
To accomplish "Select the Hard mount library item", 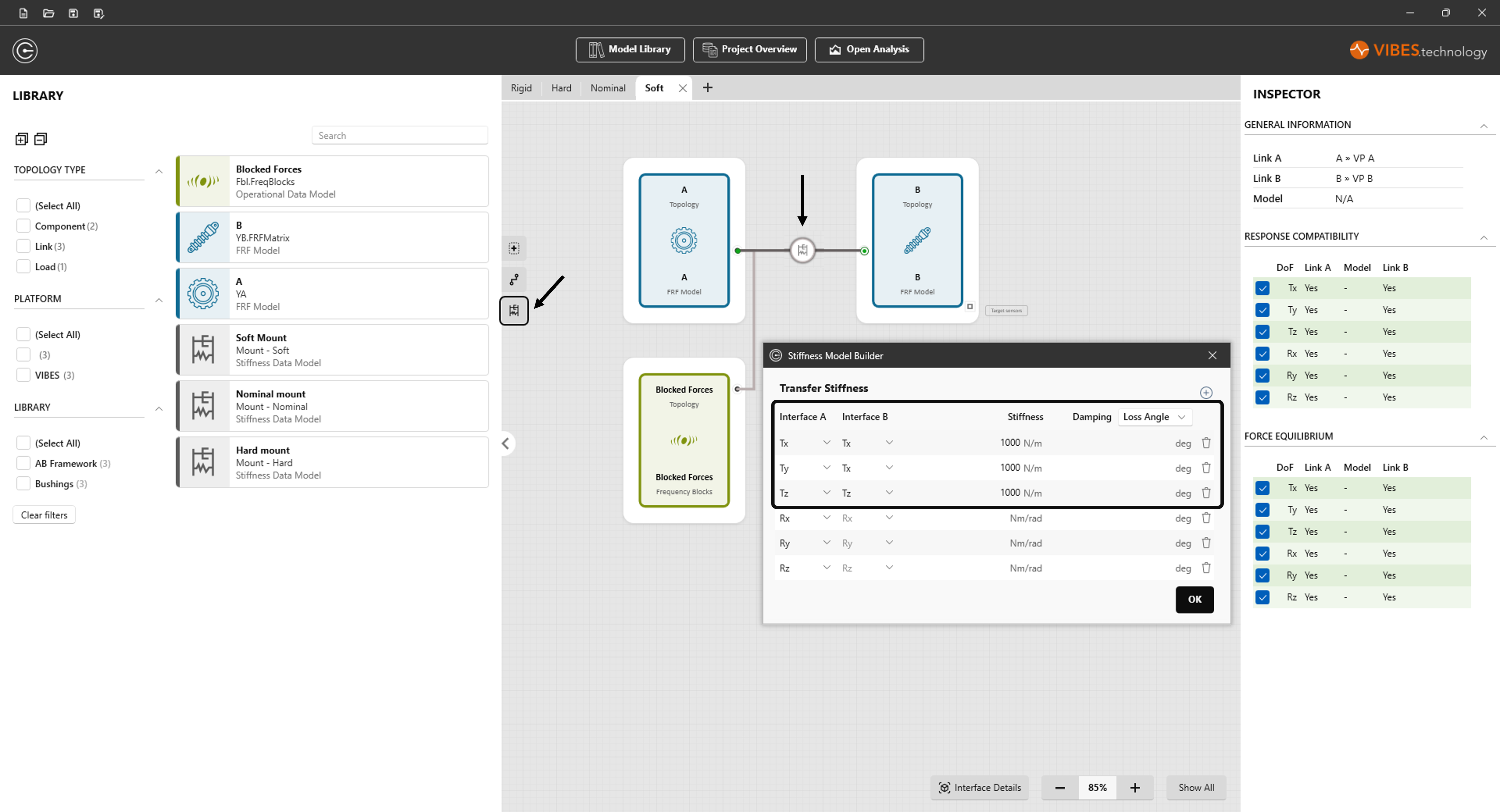I will (x=332, y=462).
